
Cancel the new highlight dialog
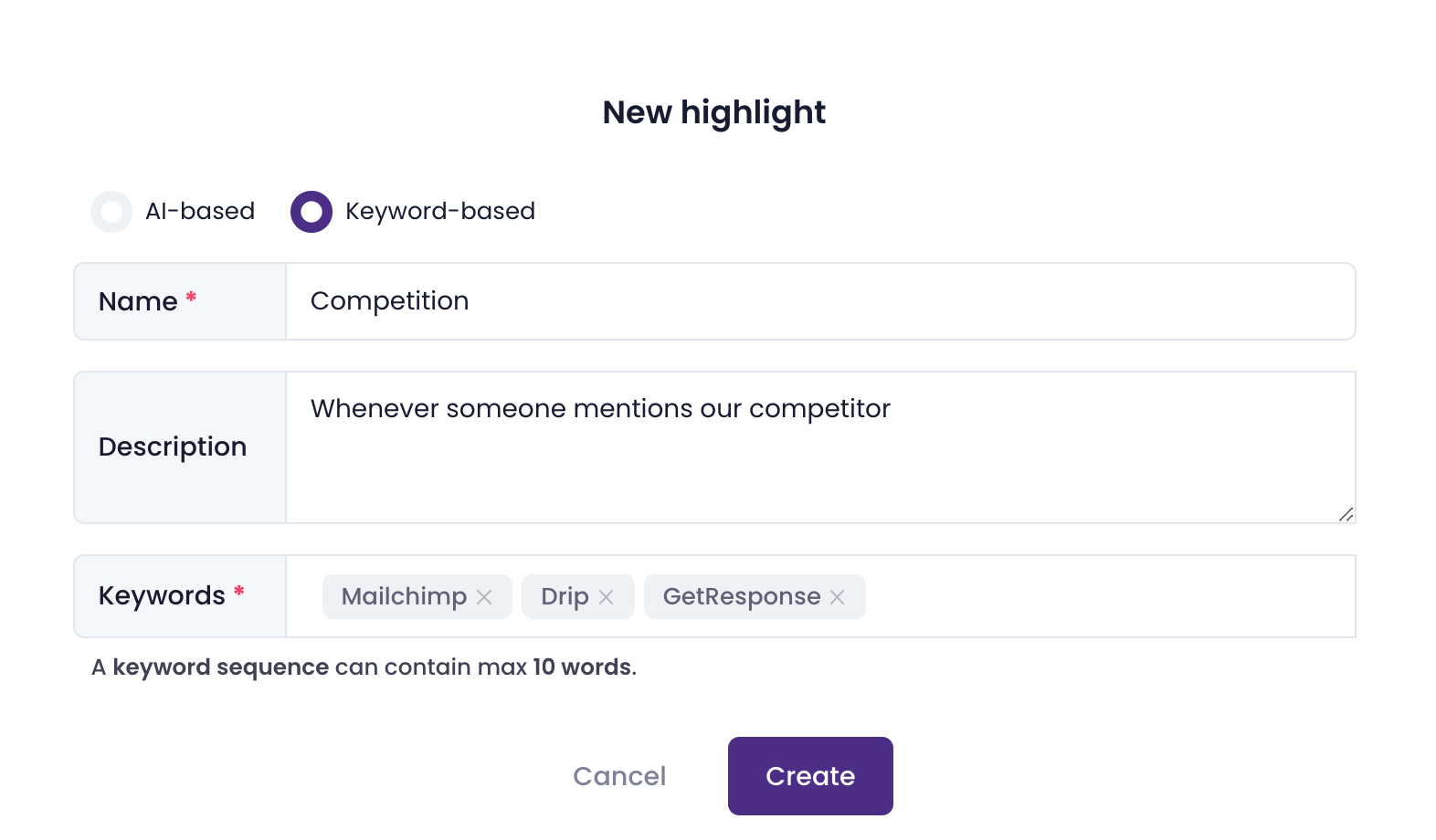click(x=619, y=776)
